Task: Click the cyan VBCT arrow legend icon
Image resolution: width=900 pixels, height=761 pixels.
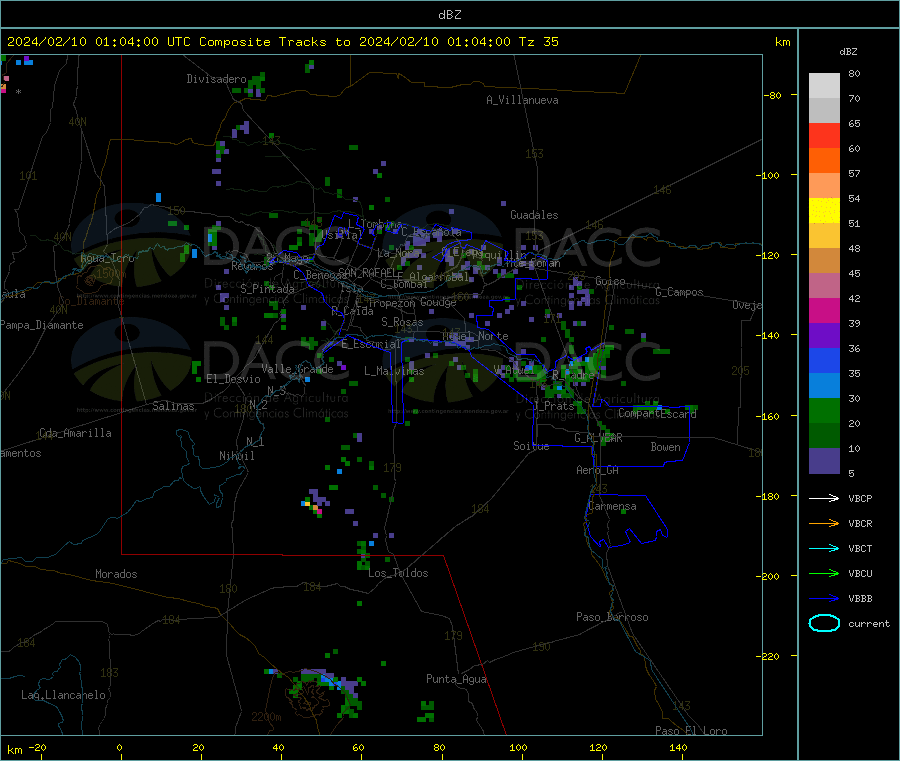Action: [x=824, y=548]
